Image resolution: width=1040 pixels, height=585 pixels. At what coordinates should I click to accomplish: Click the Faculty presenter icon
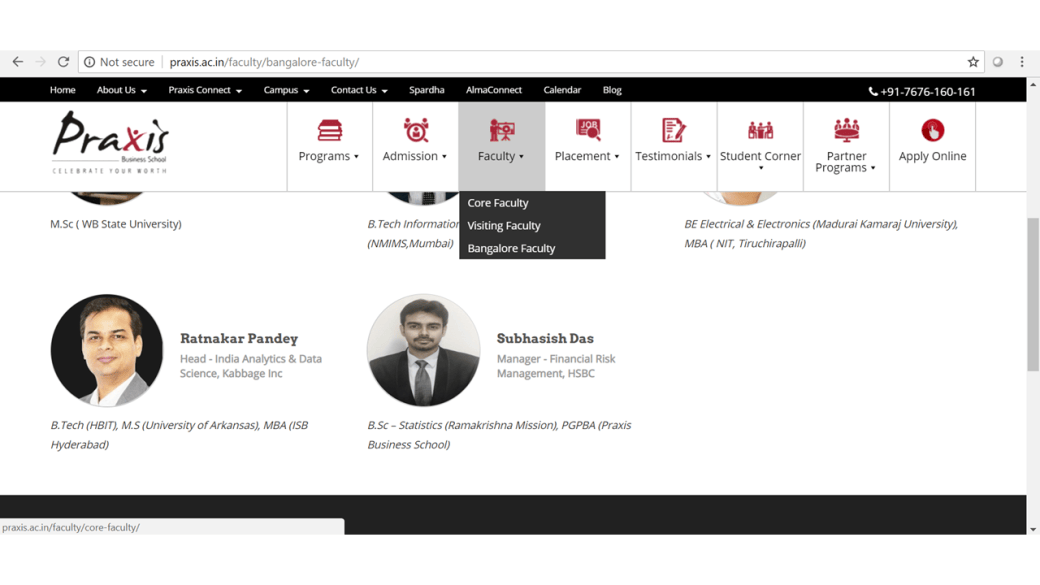click(x=502, y=130)
